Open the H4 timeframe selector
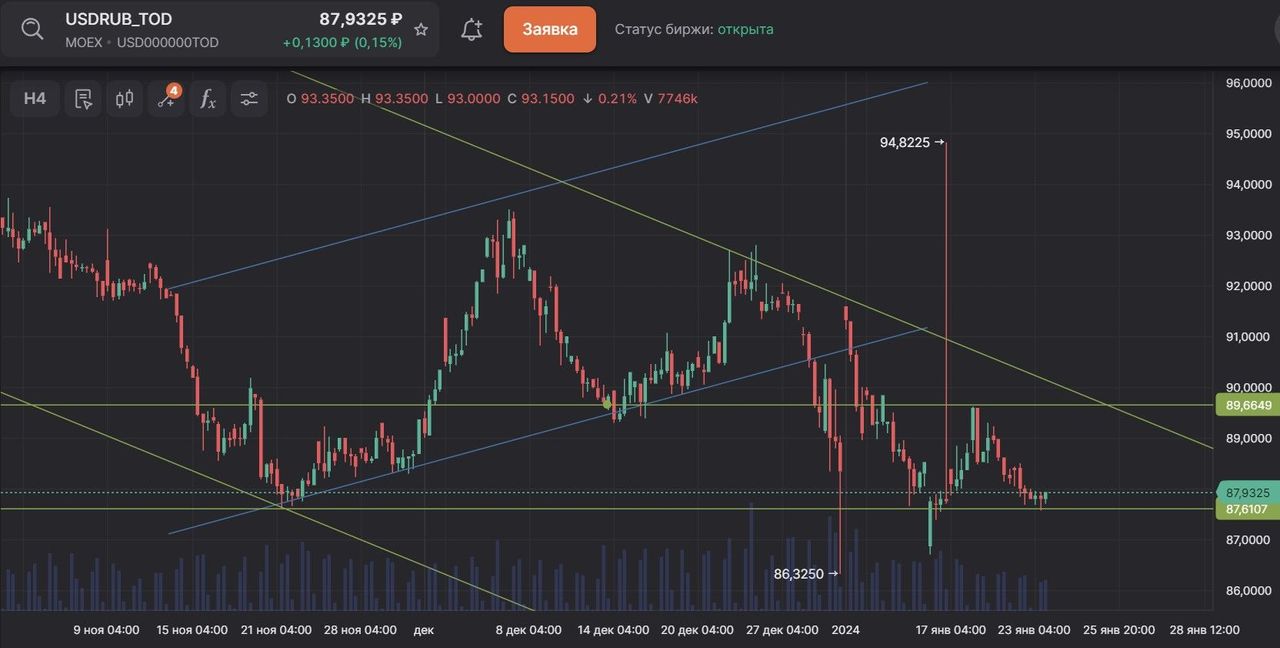This screenshot has height=648, width=1280. click(x=35, y=99)
